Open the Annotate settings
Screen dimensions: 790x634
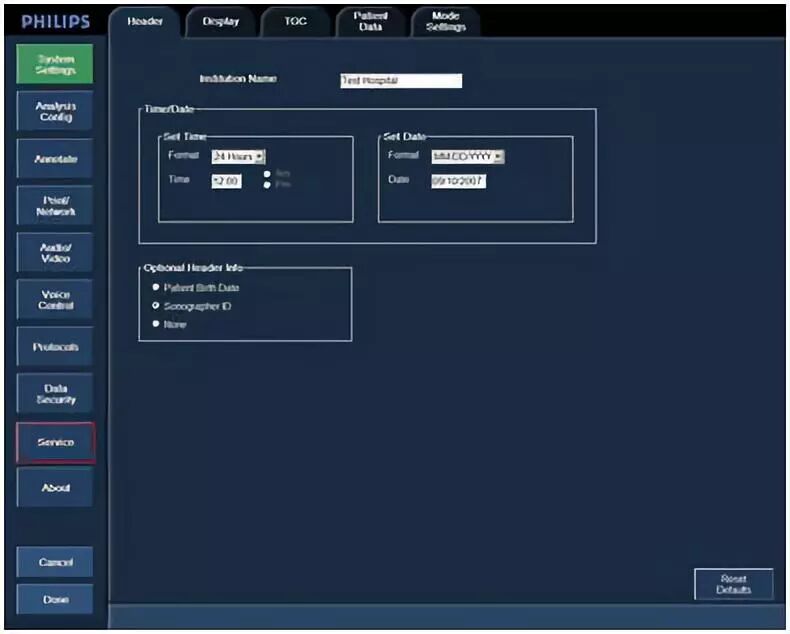coord(54,158)
